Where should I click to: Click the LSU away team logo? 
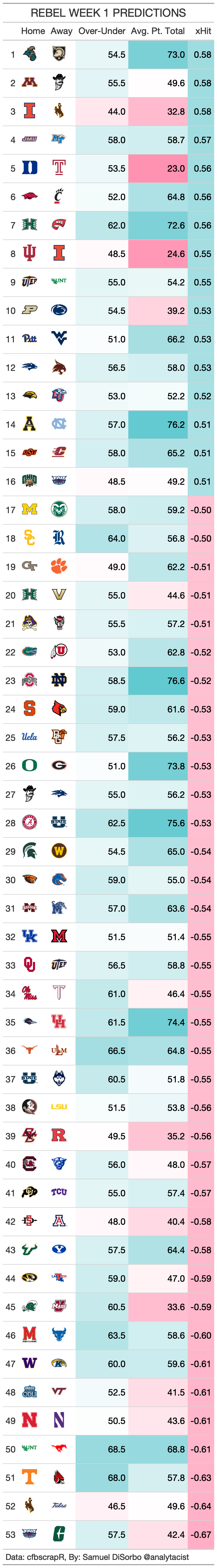(x=59, y=1107)
